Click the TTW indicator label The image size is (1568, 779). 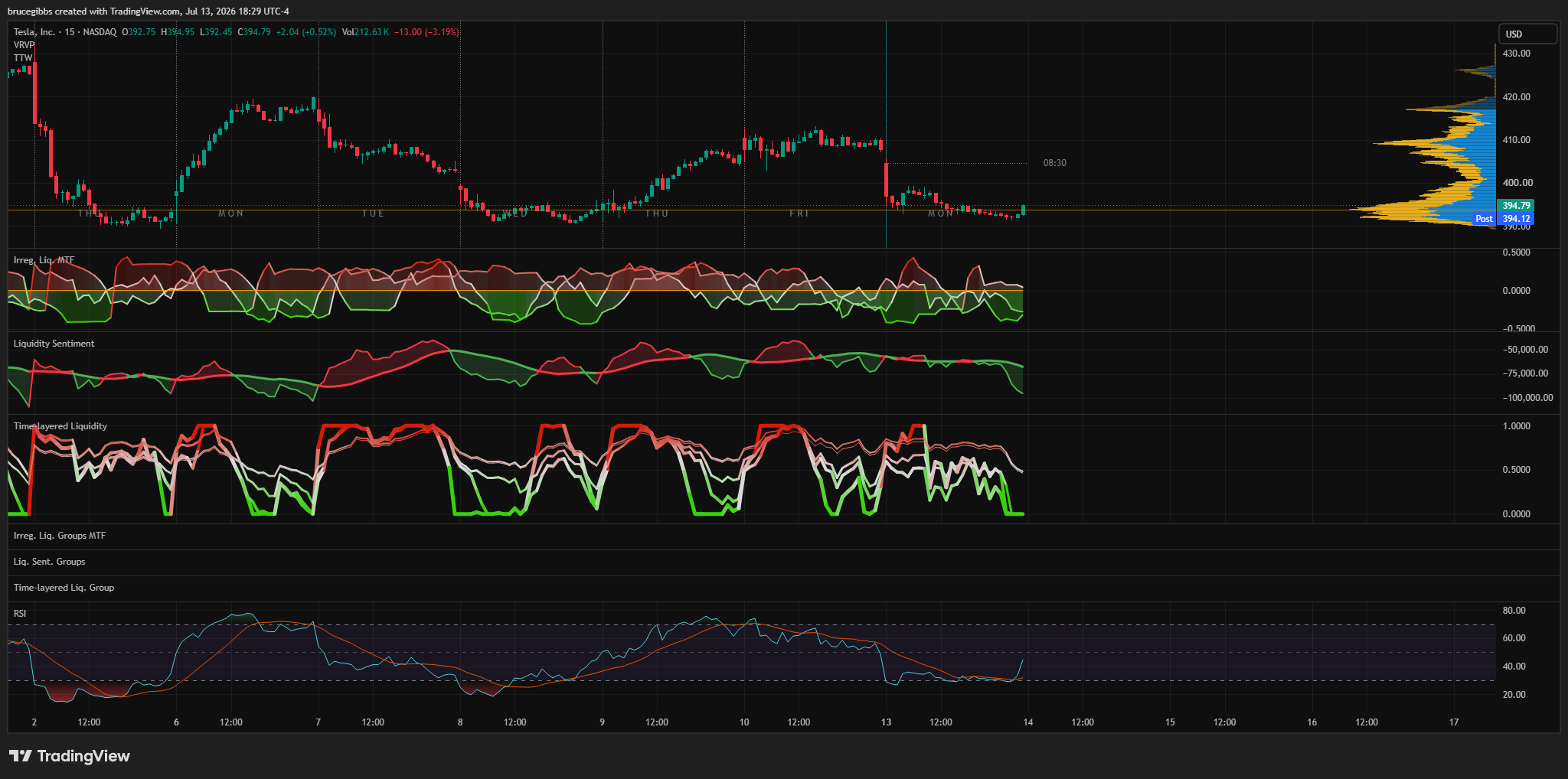pos(23,58)
